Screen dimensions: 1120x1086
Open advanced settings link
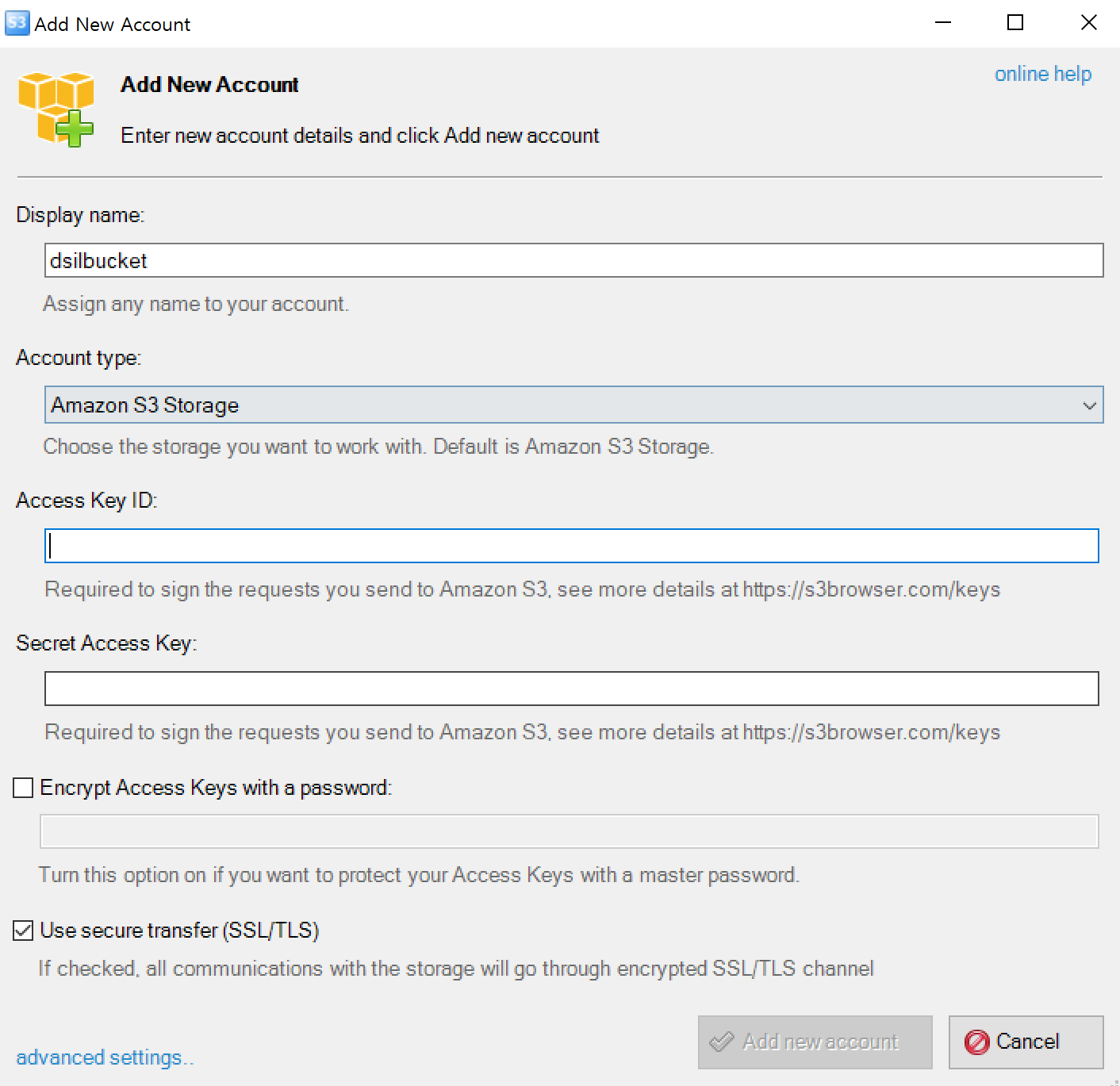point(105,1057)
